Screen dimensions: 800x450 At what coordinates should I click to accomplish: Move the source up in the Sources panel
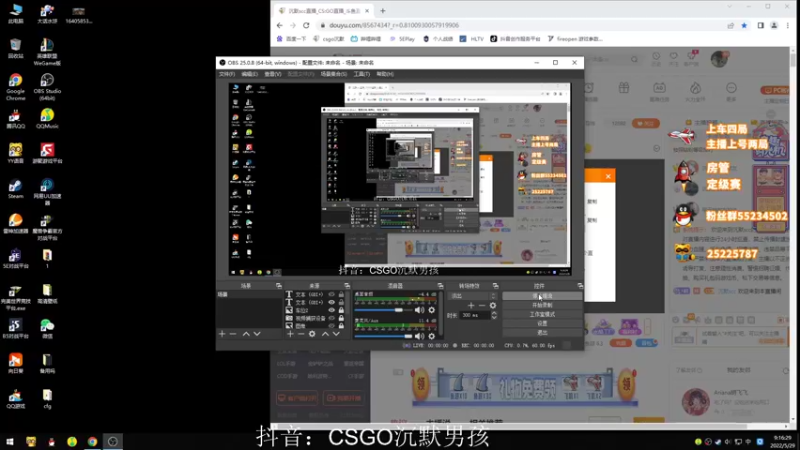pyautogui.click(x=325, y=334)
